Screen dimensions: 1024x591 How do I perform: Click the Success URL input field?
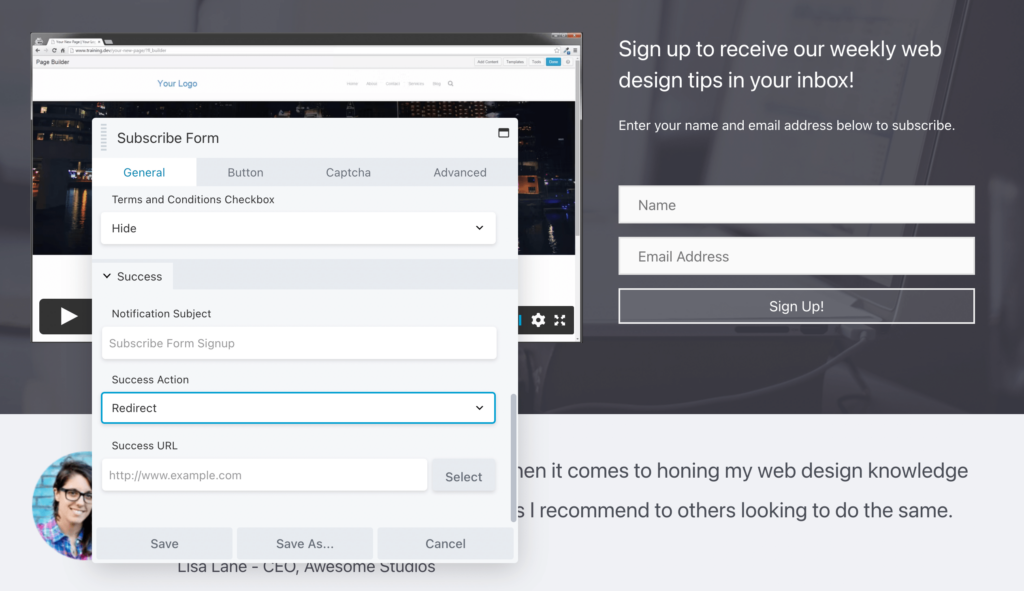click(x=264, y=475)
